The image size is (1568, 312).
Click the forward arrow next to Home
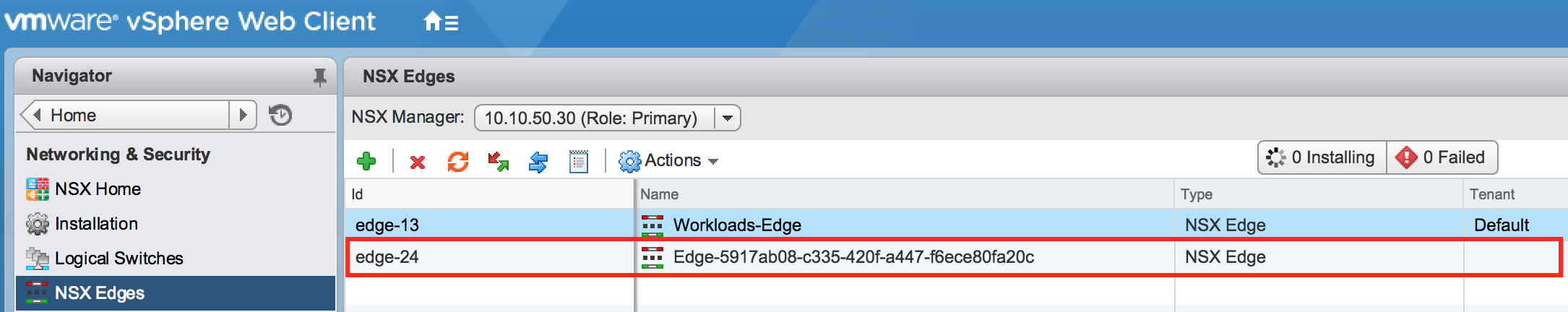244,115
